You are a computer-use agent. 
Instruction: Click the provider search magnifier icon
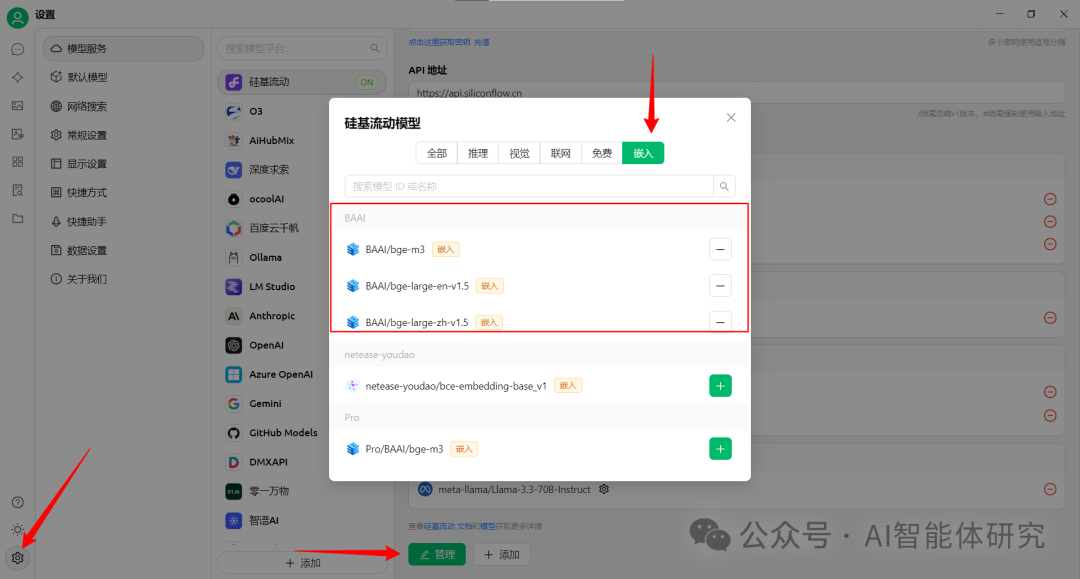(375, 48)
